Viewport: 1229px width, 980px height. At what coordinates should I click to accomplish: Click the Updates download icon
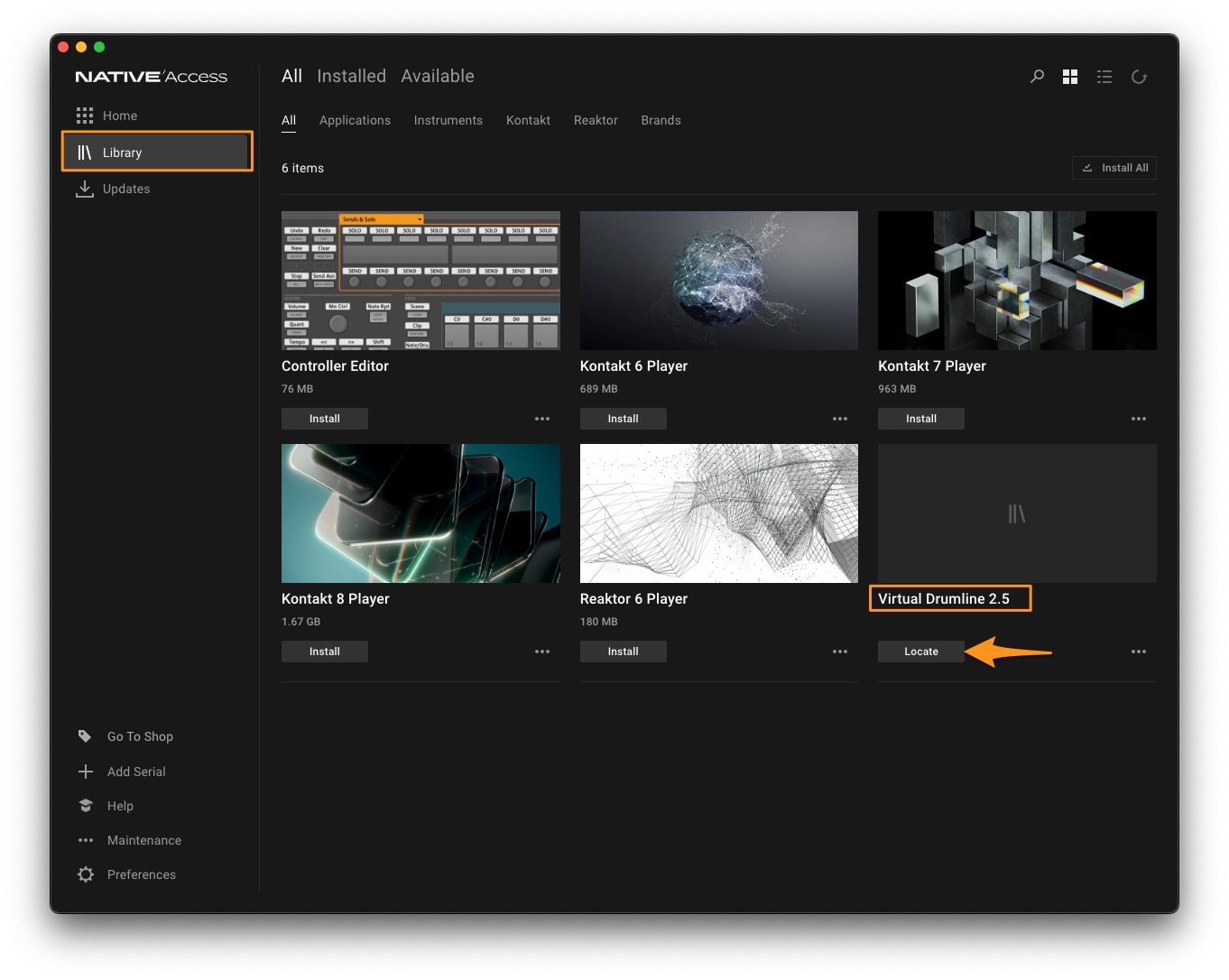[x=85, y=189]
